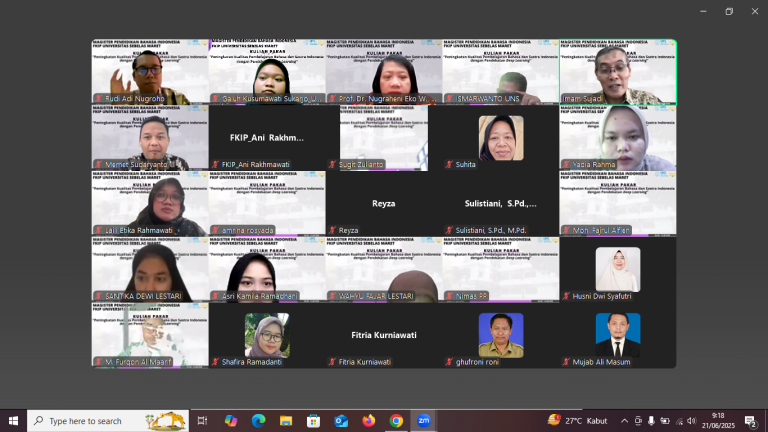768x432 pixels.
Task: Select Nimas PP's video tile
Action: click(501, 269)
